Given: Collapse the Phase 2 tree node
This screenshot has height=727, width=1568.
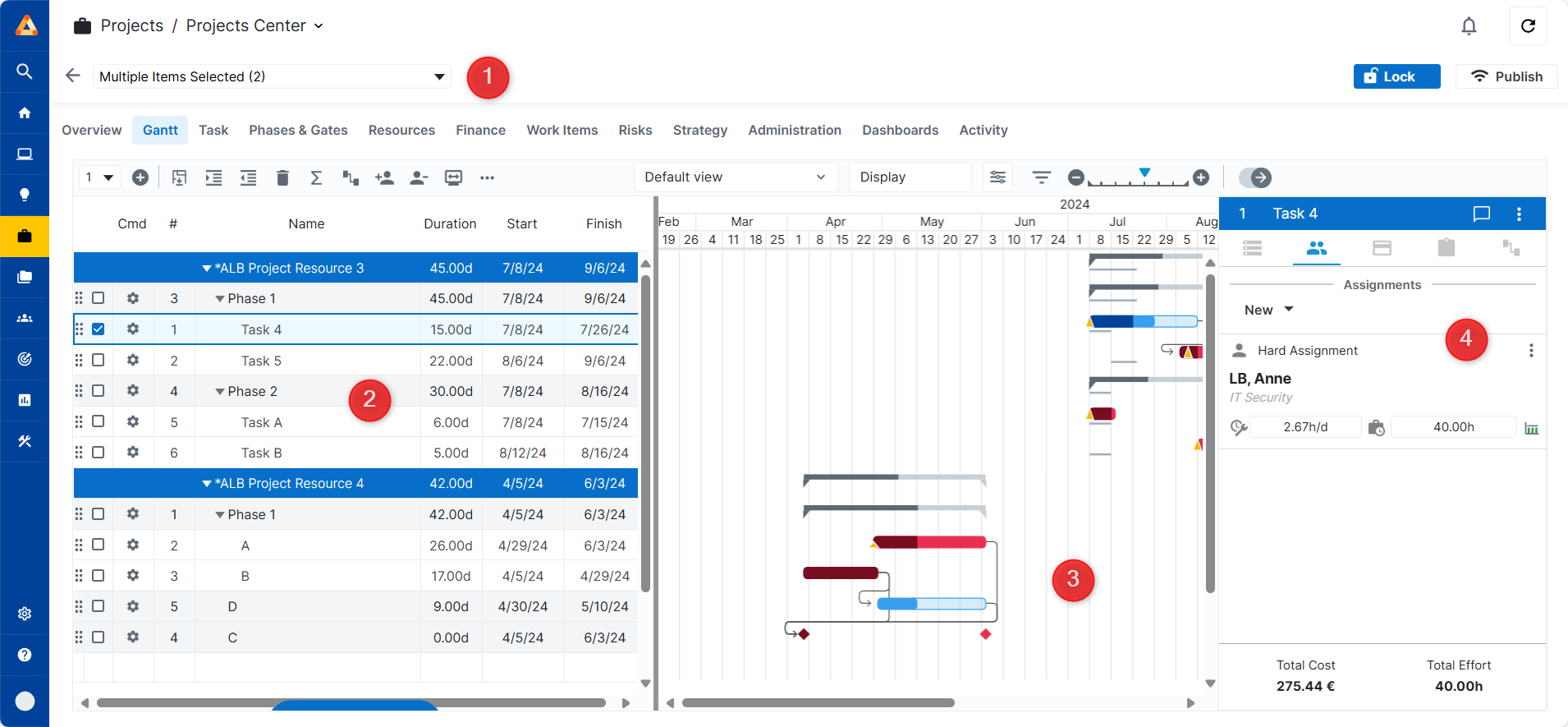Looking at the screenshot, I should pos(220,392).
